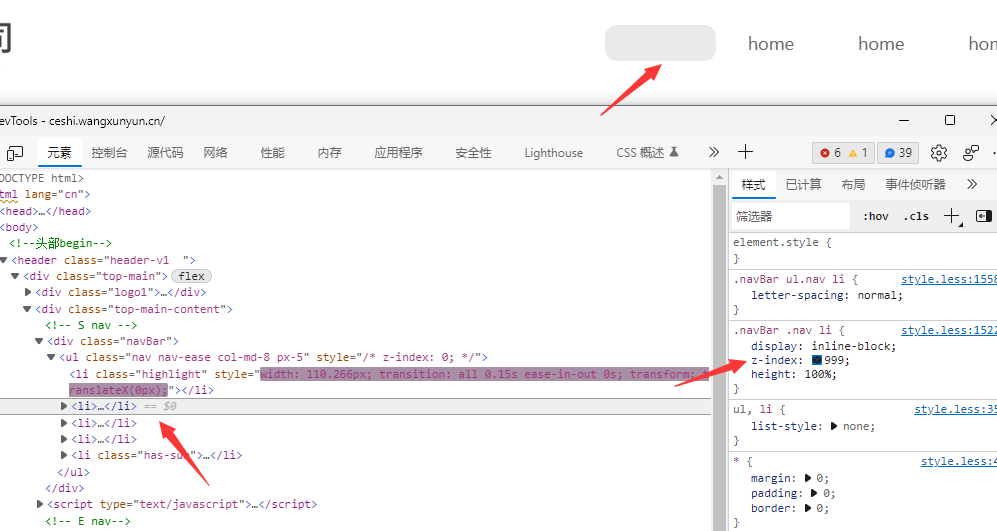Select the head element line
Viewport: 997px width, 531px height.
tap(46, 211)
